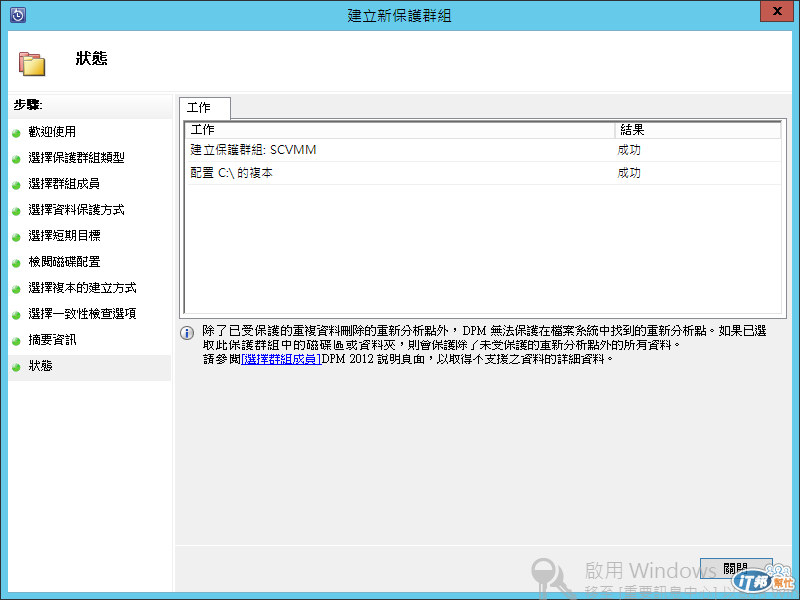Image resolution: width=800 pixels, height=600 pixels.
Task: Click the DPM clock icon in title bar
Action: [x=18, y=15]
